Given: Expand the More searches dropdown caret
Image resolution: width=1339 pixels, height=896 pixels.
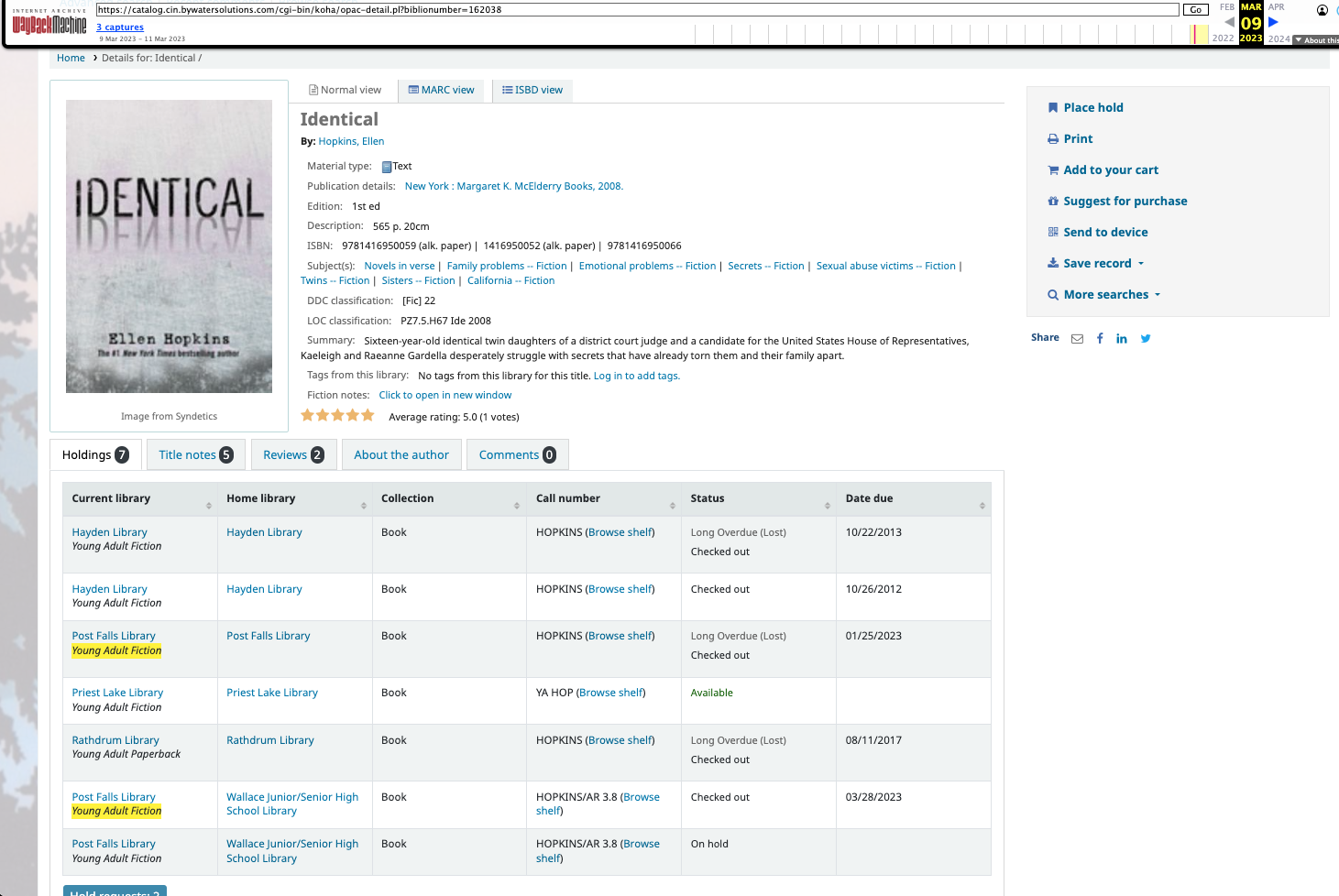Looking at the screenshot, I should (x=1158, y=295).
